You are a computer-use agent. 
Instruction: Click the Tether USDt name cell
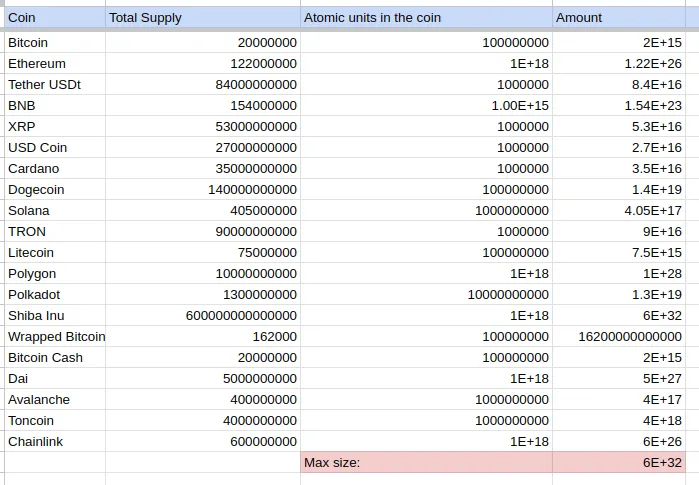click(x=52, y=85)
